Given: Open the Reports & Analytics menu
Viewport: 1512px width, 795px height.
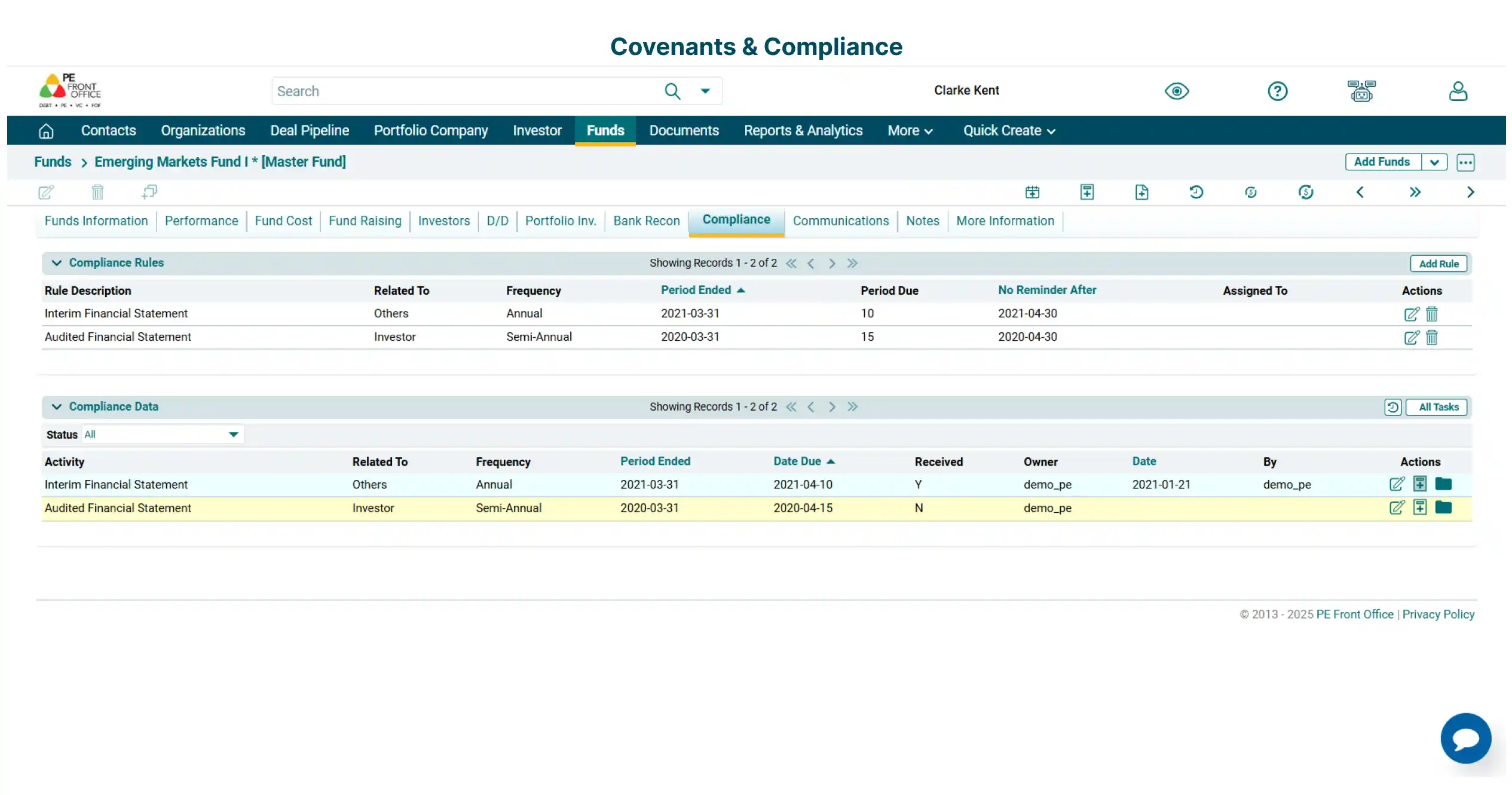Looking at the screenshot, I should tap(803, 131).
